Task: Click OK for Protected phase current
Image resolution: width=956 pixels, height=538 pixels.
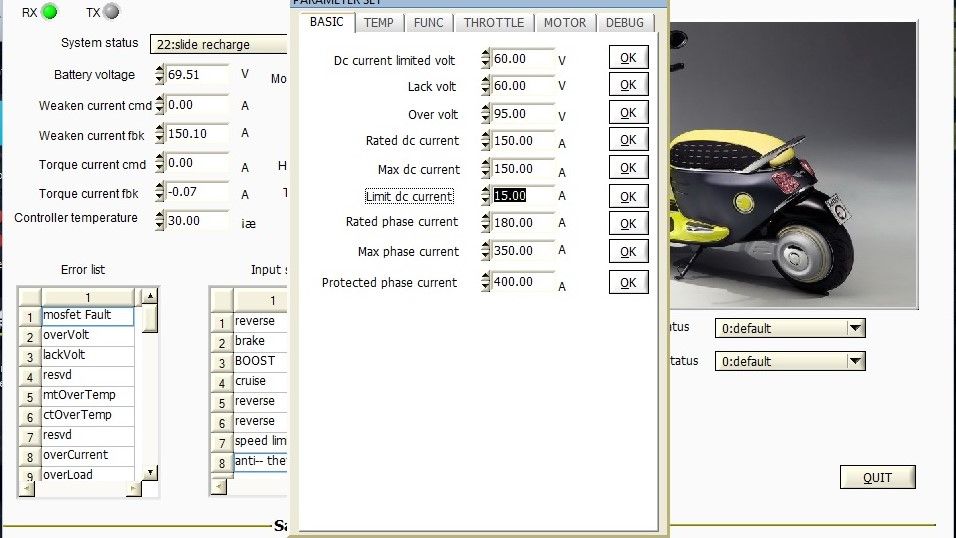Action: (628, 283)
